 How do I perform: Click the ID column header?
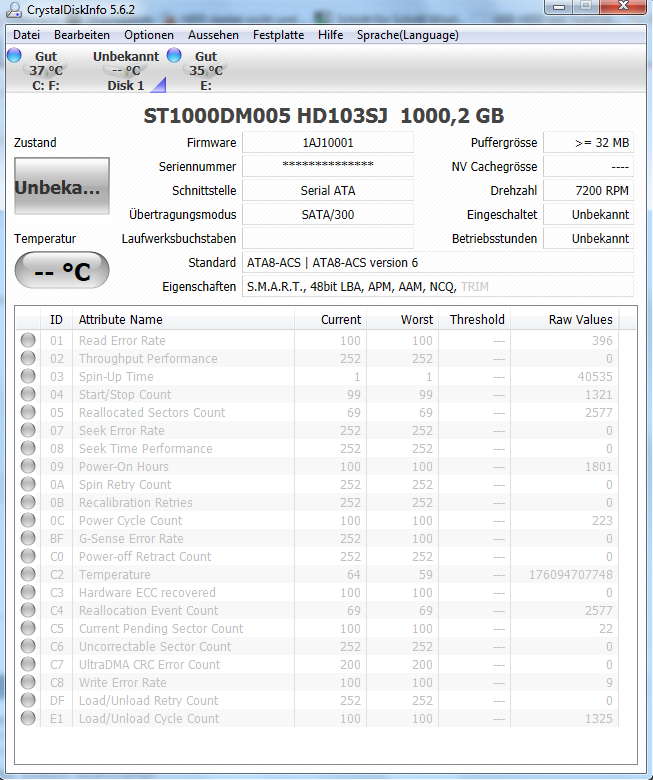point(56,319)
